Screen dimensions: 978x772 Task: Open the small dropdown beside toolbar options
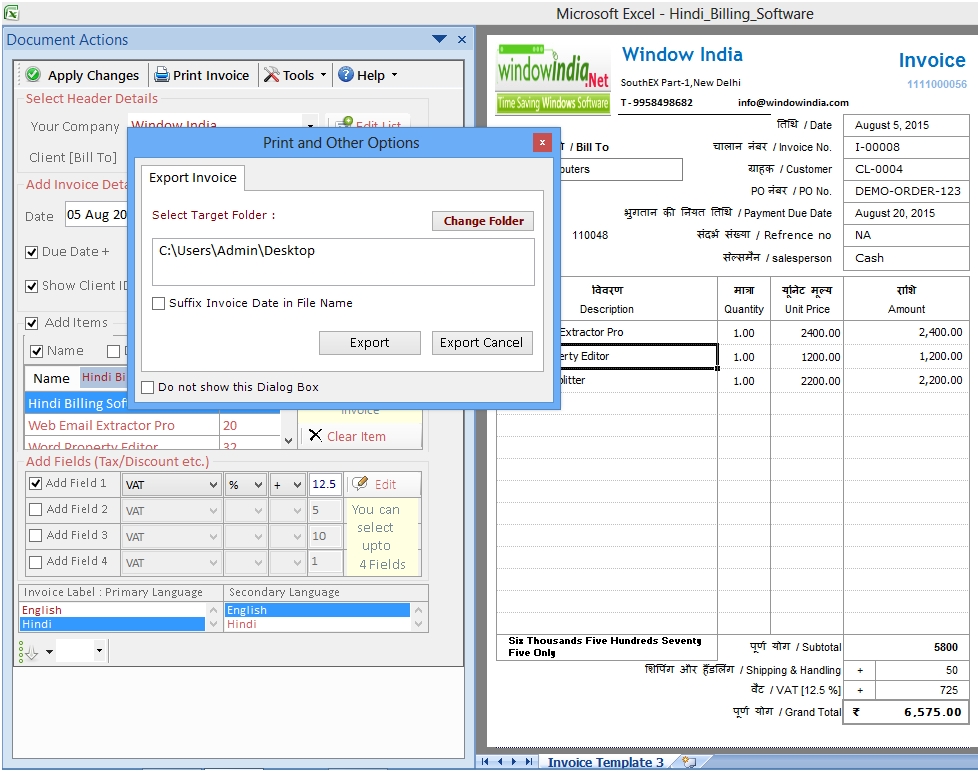tap(99, 651)
